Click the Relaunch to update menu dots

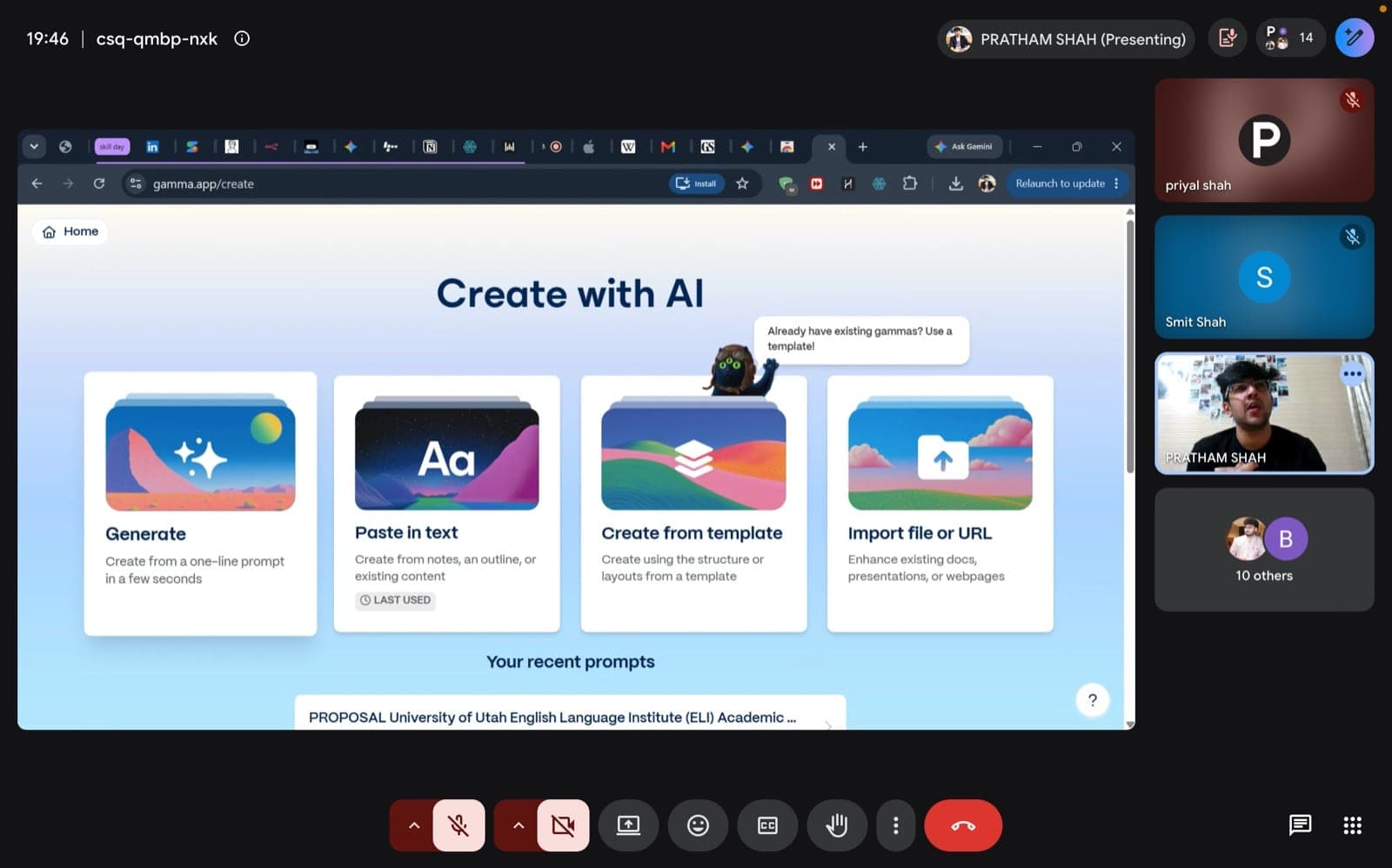coord(1116,184)
